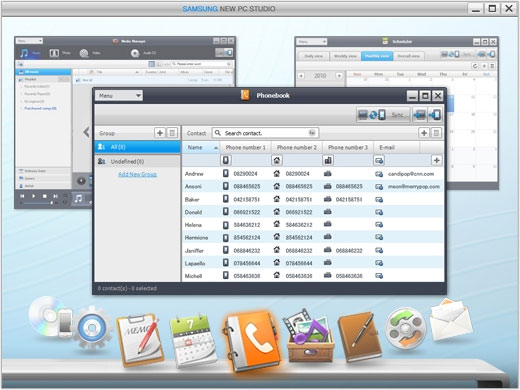Click the Video icon in Media Manager
This screenshot has width=520, height=390.
[84, 53]
